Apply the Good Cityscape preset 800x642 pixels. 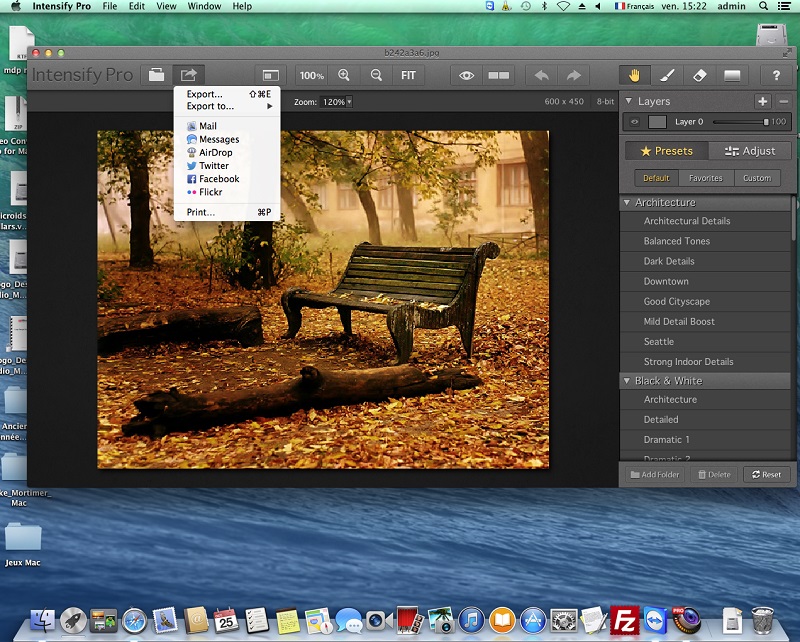pyautogui.click(x=705, y=302)
